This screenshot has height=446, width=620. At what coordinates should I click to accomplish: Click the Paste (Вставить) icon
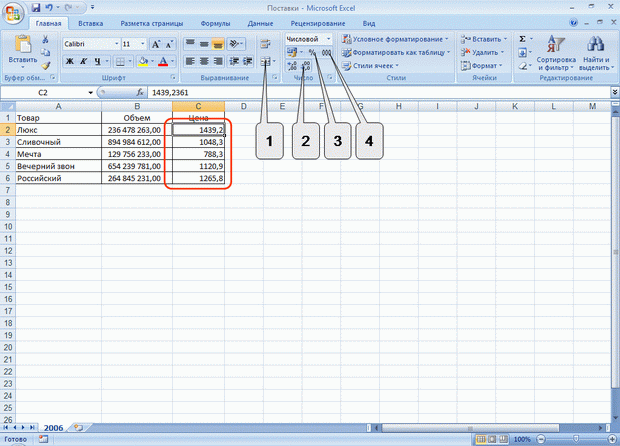tap(22, 44)
